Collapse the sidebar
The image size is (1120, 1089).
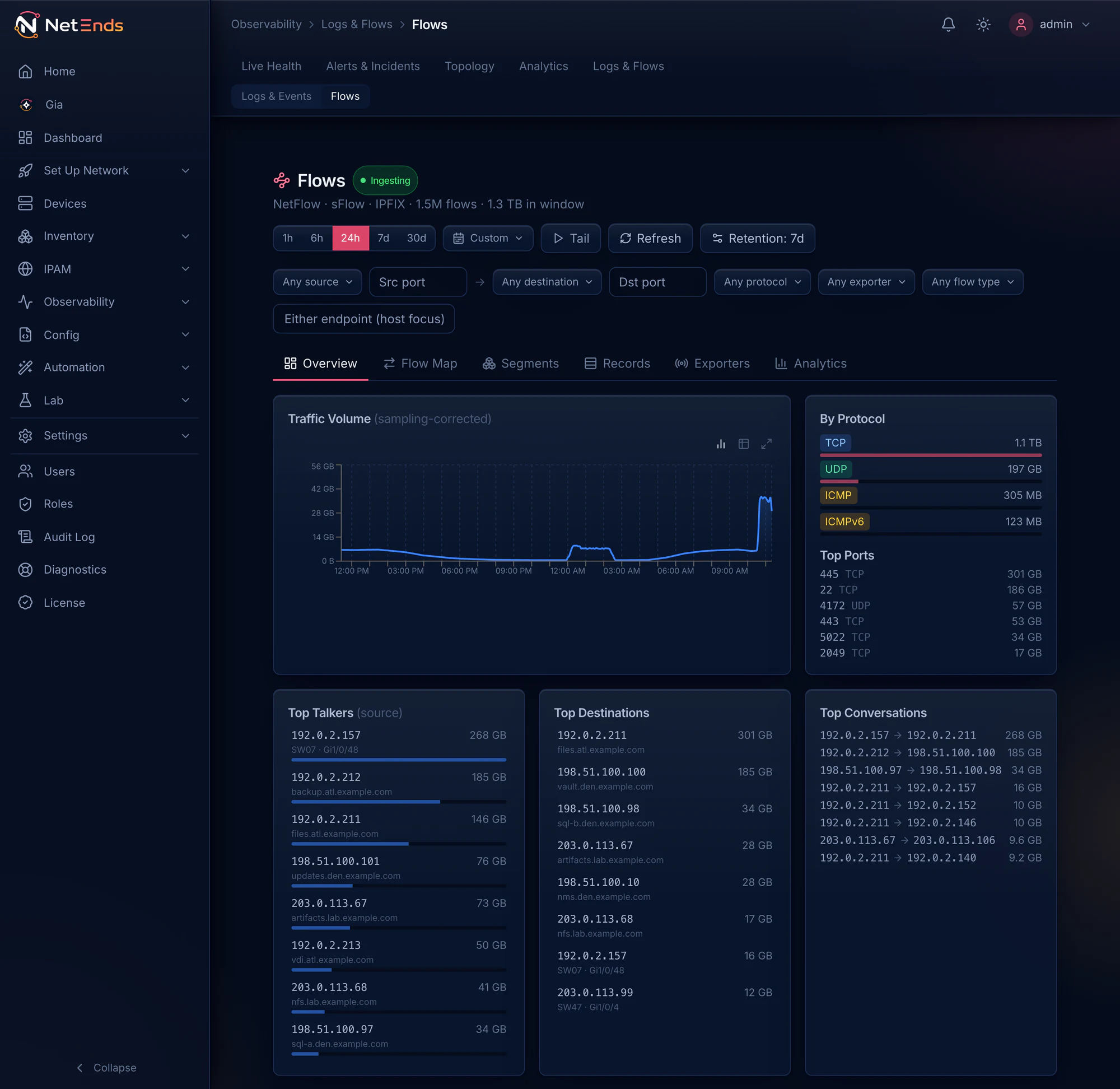(106, 1068)
